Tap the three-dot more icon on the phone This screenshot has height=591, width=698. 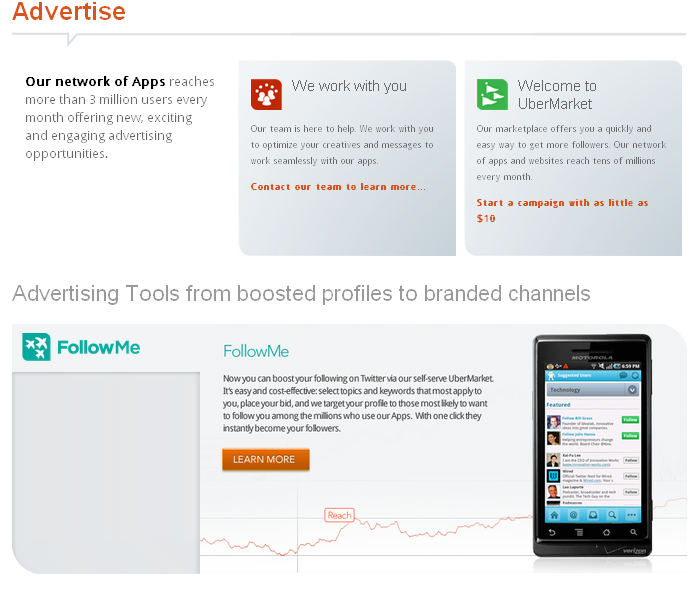630,515
